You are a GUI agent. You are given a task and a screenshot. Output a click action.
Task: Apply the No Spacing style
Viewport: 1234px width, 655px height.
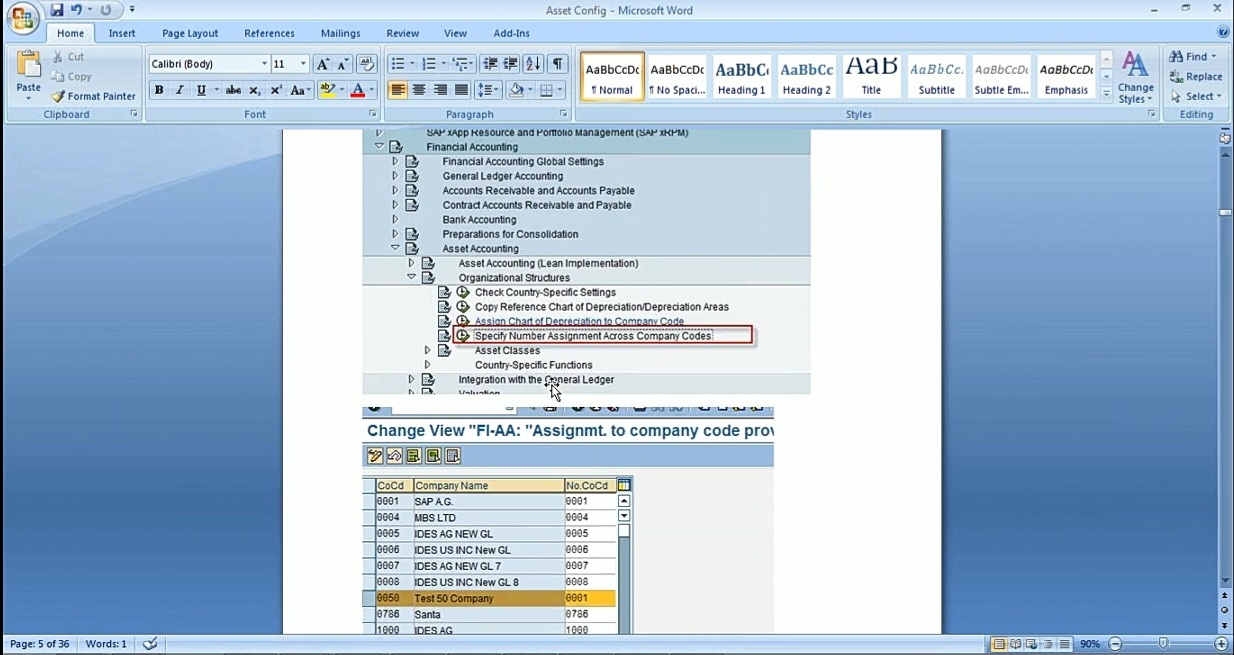coord(677,76)
